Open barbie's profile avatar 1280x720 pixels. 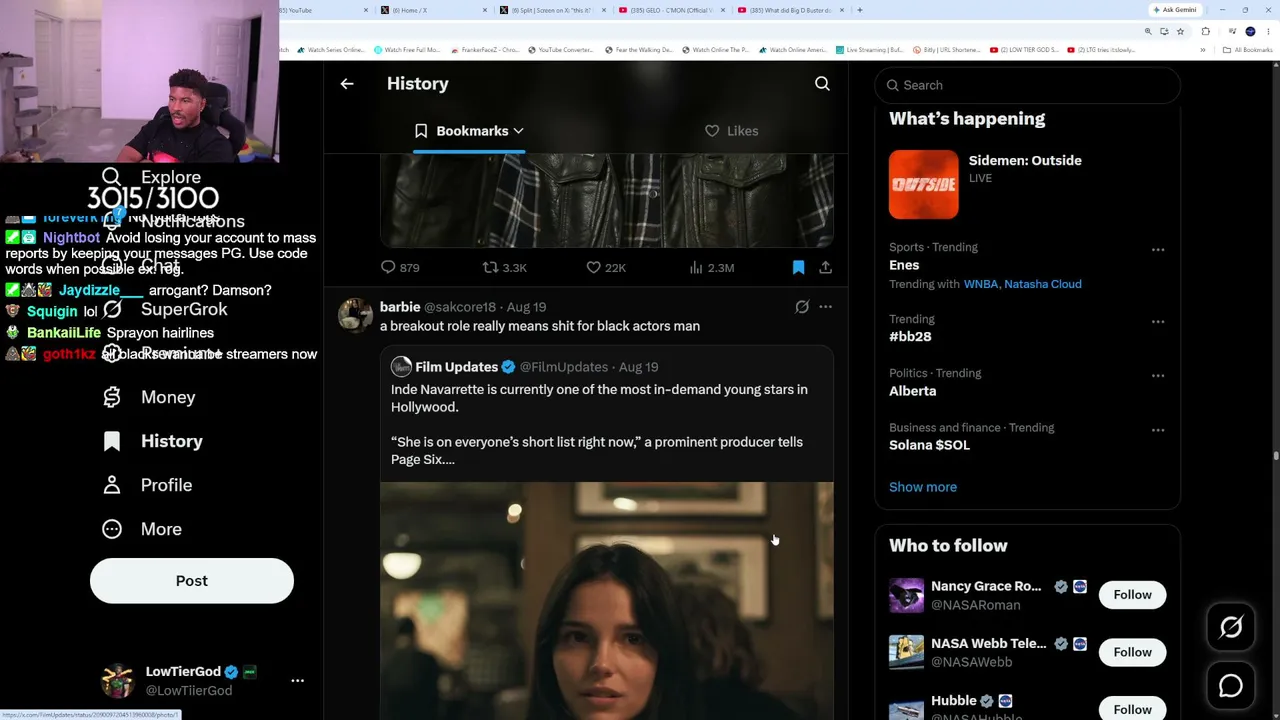[x=355, y=315]
